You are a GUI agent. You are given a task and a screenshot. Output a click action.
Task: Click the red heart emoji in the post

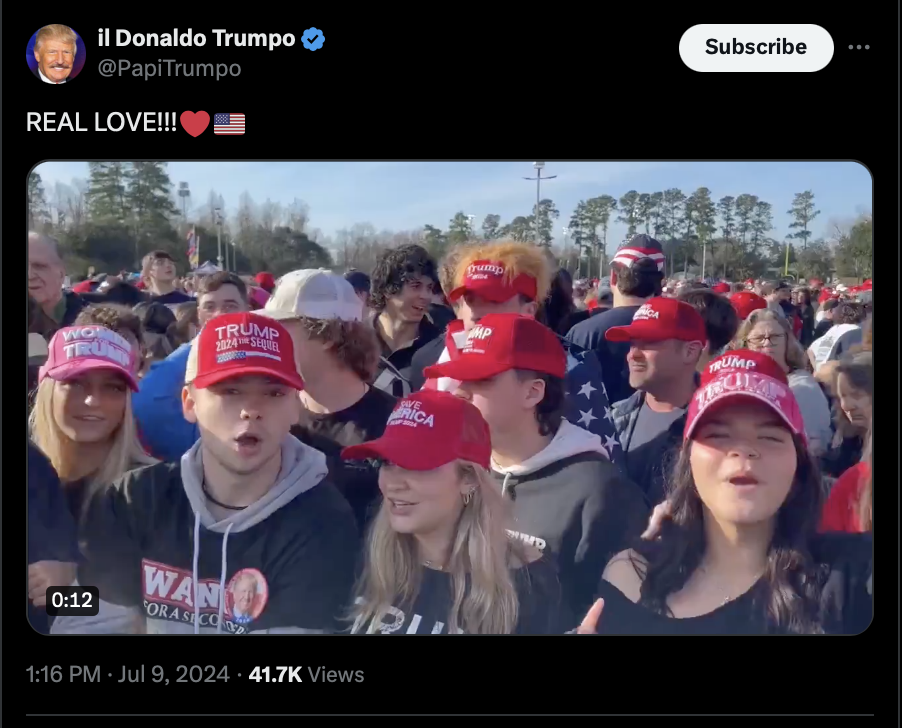pyautogui.click(x=195, y=123)
